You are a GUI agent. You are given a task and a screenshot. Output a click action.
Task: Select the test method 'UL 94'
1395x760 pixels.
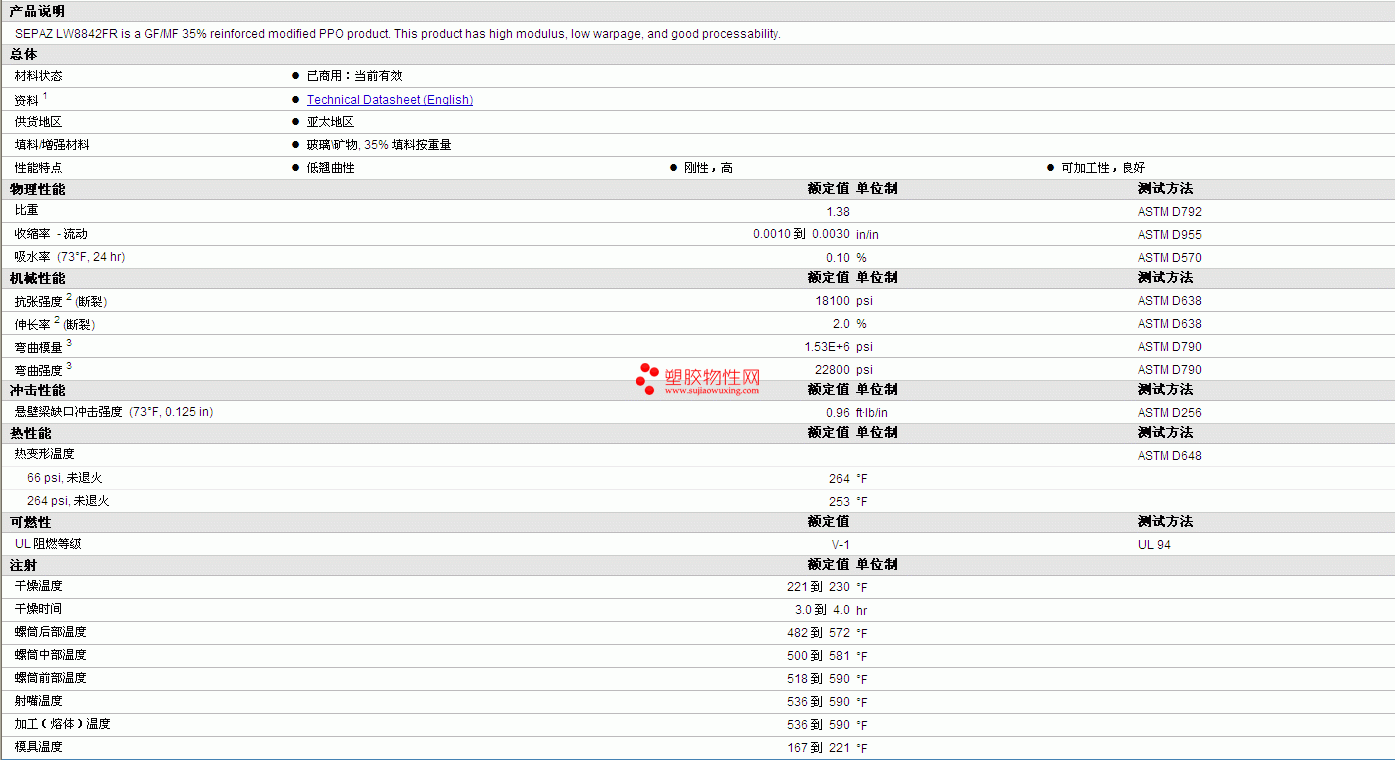1154,545
